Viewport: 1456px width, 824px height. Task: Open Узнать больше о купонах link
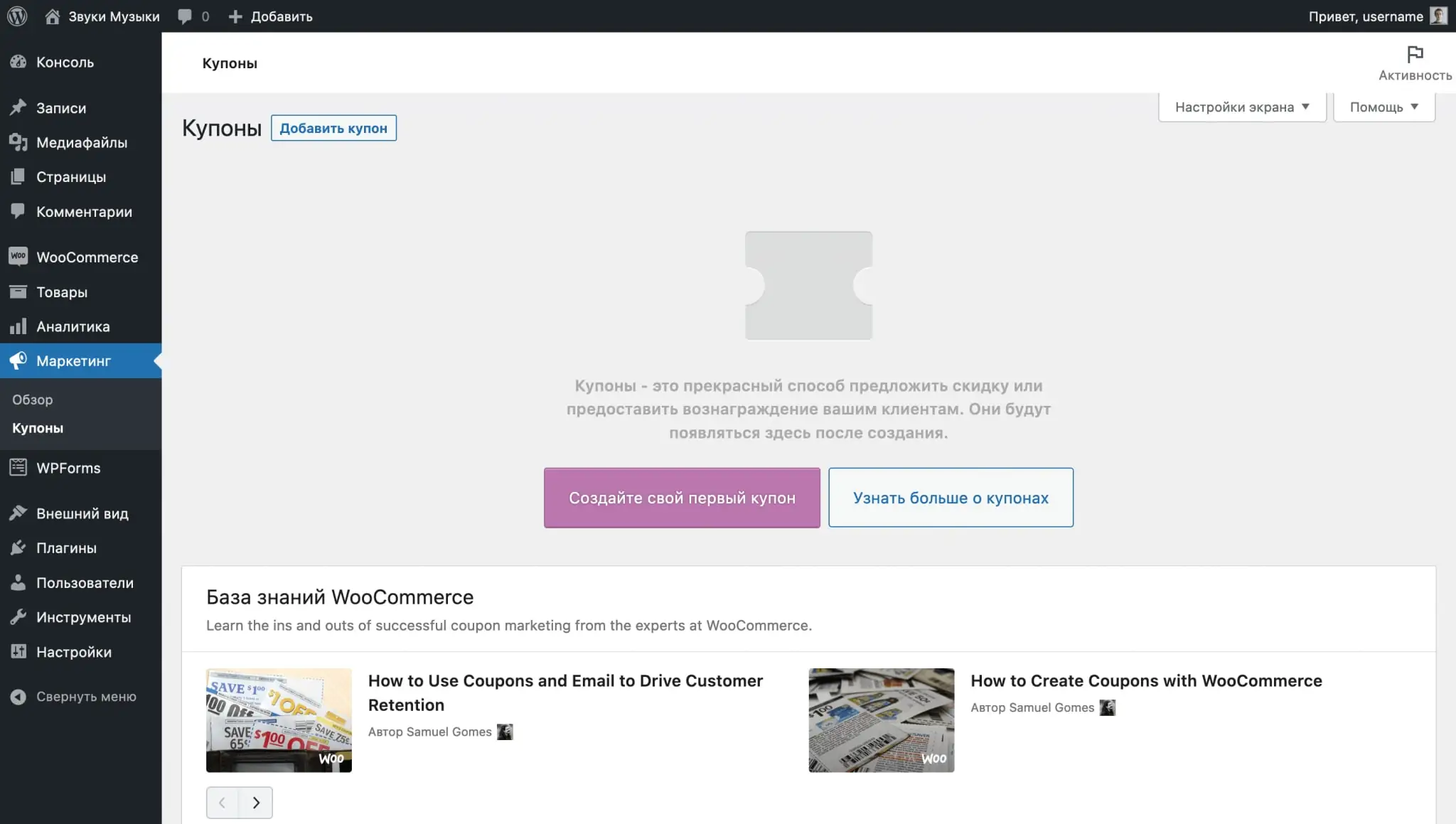pos(951,497)
